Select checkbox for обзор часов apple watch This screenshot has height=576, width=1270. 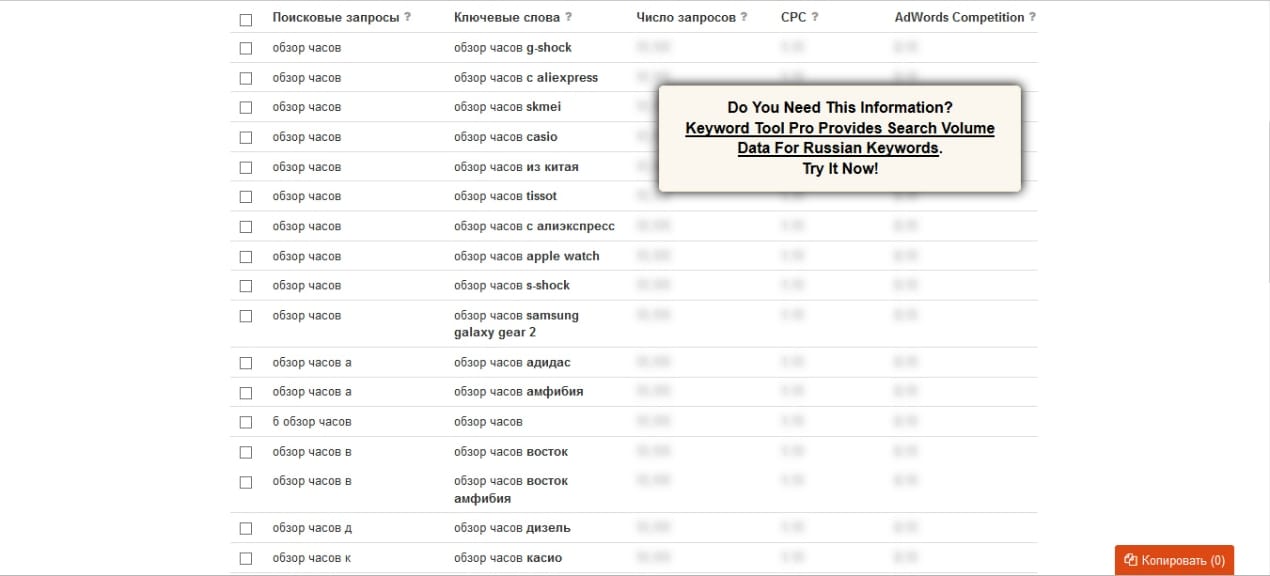[246, 257]
